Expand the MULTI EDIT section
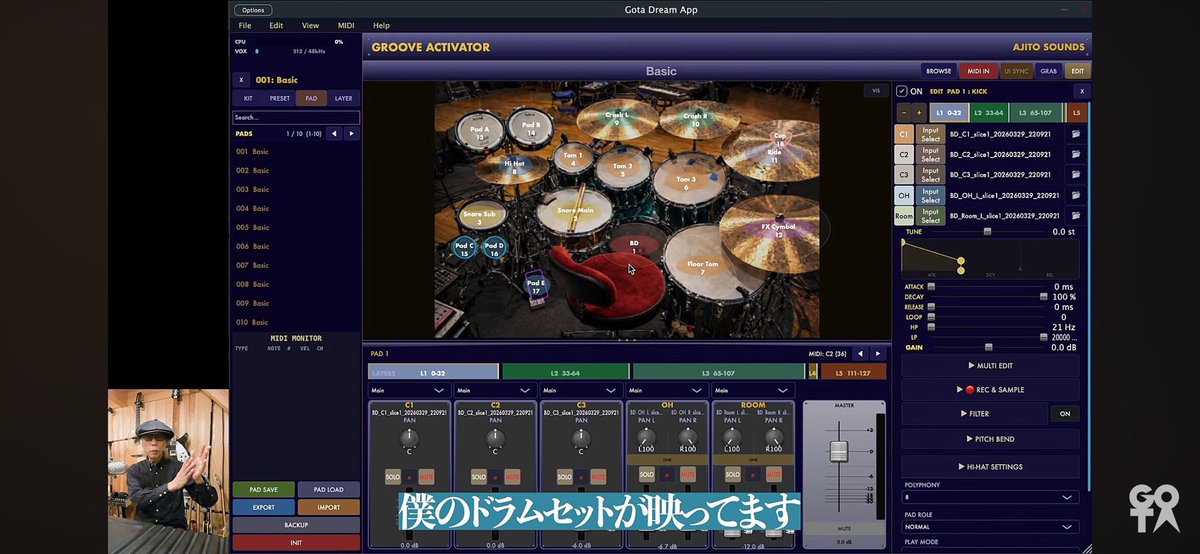 coord(990,366)
